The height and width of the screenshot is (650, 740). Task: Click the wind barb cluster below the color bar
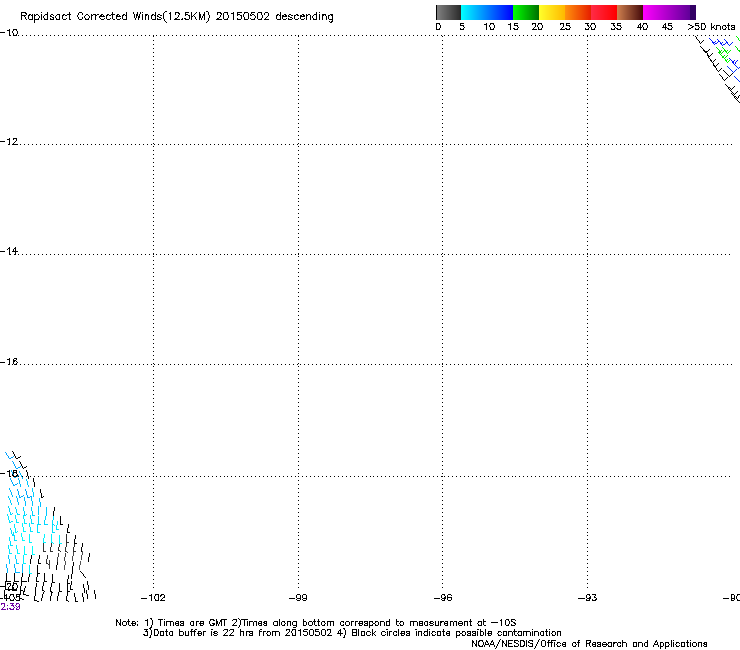[x=717, y=68]
